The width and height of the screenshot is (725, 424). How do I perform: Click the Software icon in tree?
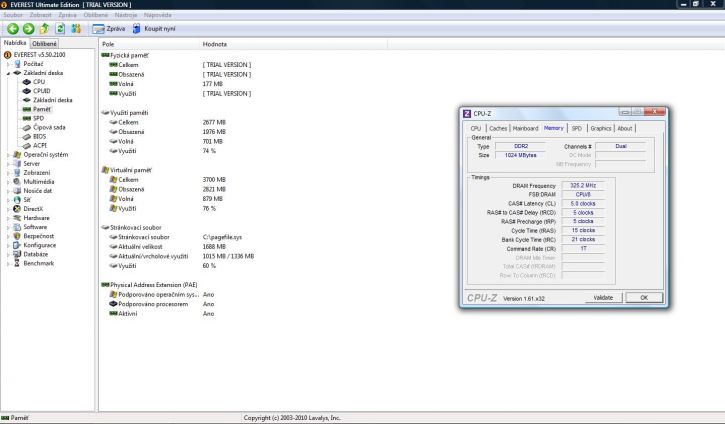tap(17, 227)
